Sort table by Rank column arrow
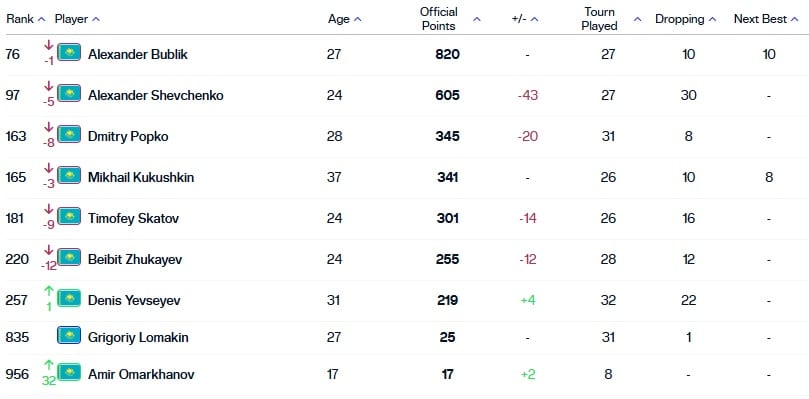809x399 pixels. [x=42, y=20]
